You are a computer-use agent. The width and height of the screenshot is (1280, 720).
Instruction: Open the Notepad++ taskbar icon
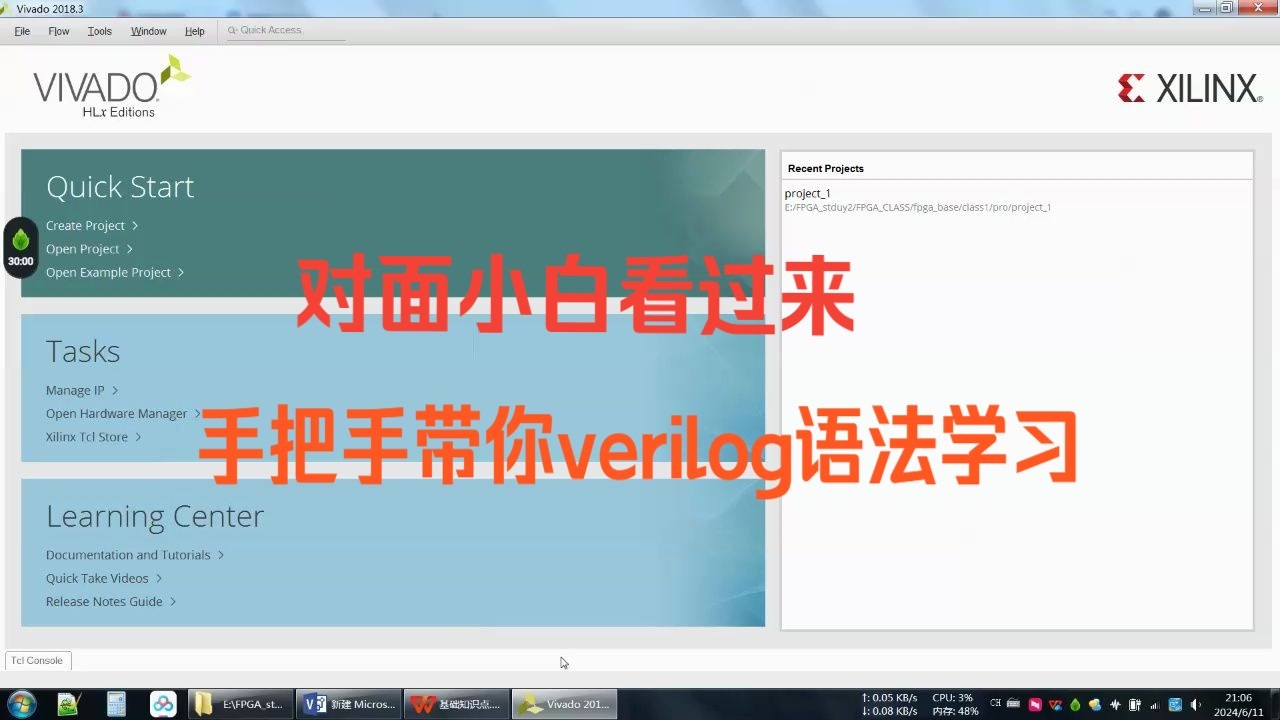click(68, 704)
